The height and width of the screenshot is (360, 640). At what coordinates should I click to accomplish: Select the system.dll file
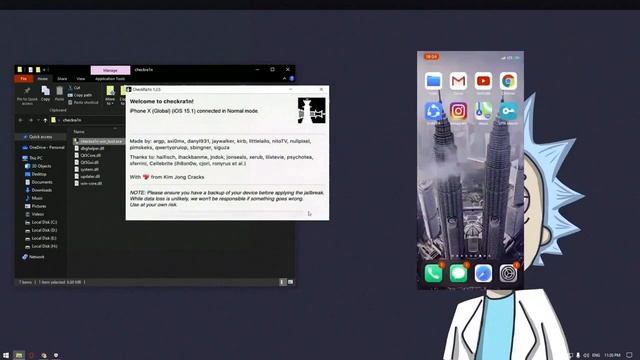pyautogui.click(x=87, y=169)
